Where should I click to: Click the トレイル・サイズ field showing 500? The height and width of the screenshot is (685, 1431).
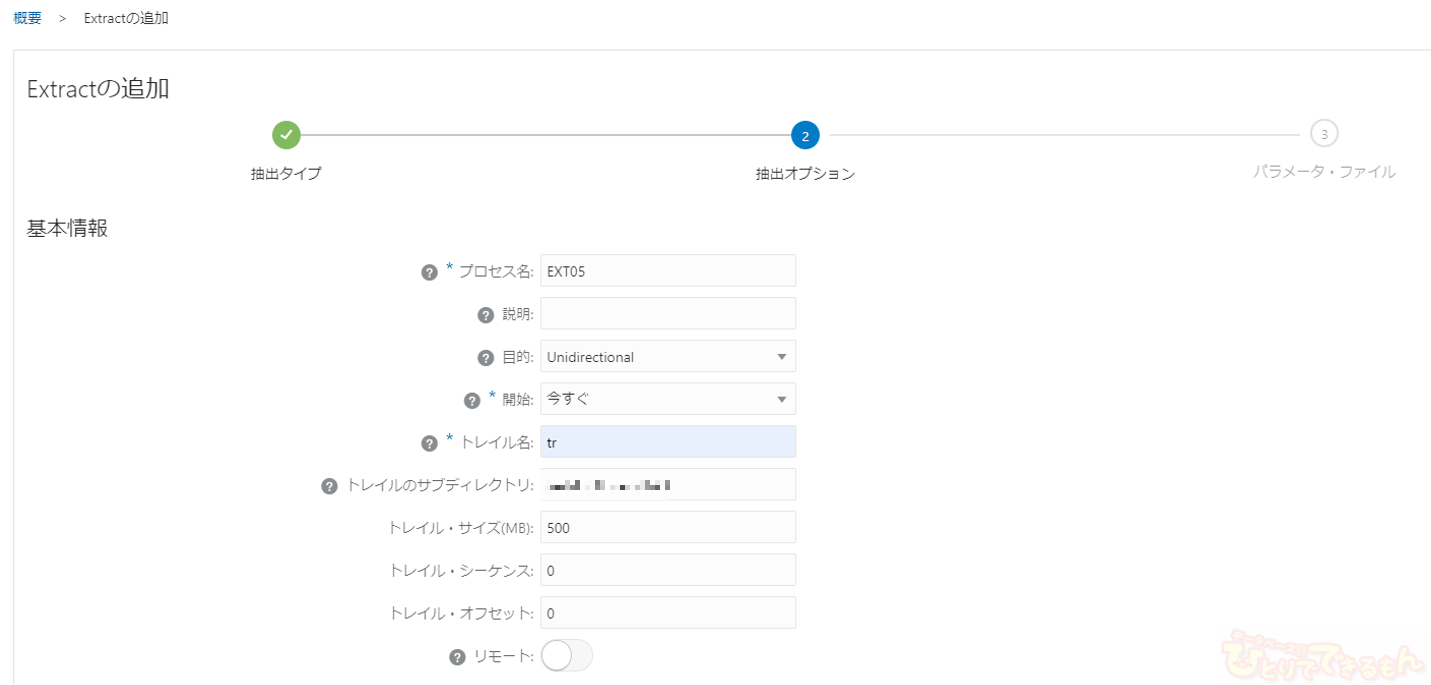(667, 527)
